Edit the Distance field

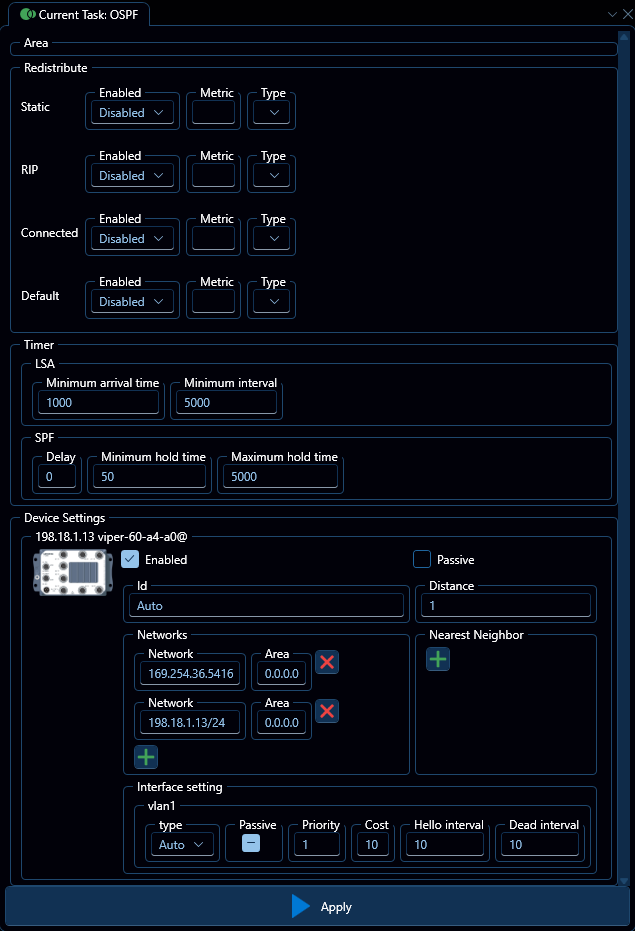point(506,606)
